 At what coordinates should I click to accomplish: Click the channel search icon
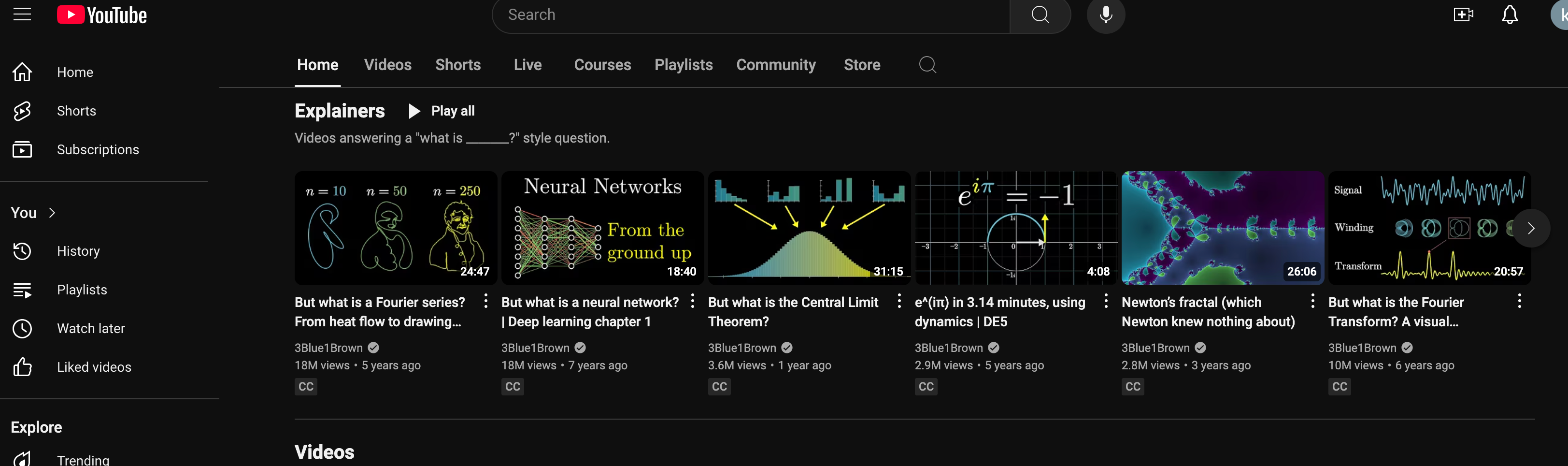click(x=927, y=65)
